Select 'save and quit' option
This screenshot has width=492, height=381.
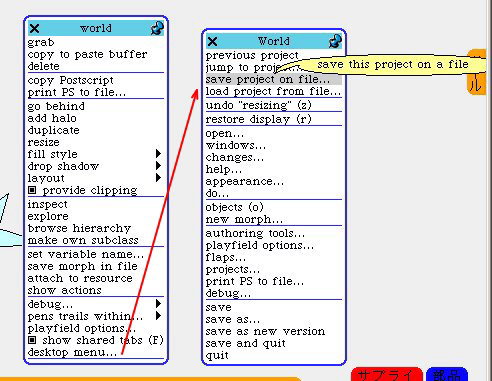245,343
